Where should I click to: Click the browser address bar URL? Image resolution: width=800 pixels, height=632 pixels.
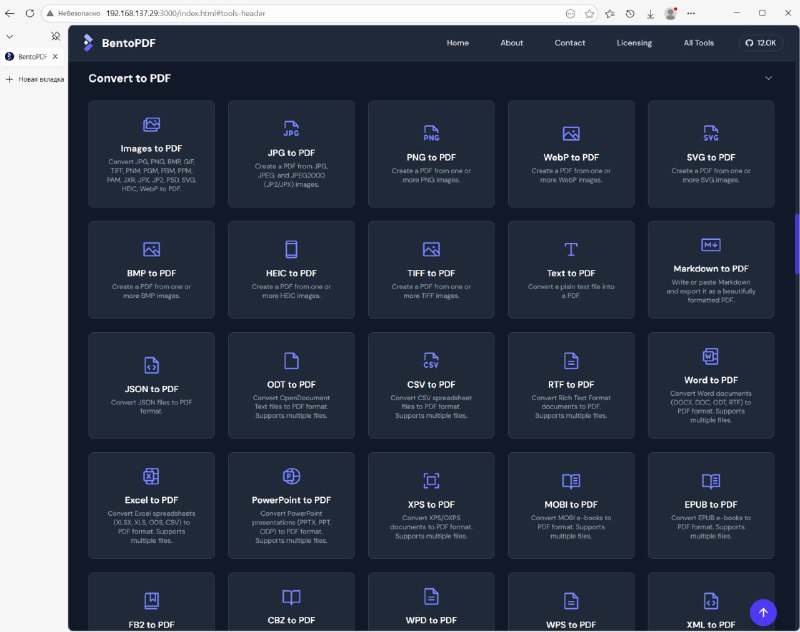point(186,13)
